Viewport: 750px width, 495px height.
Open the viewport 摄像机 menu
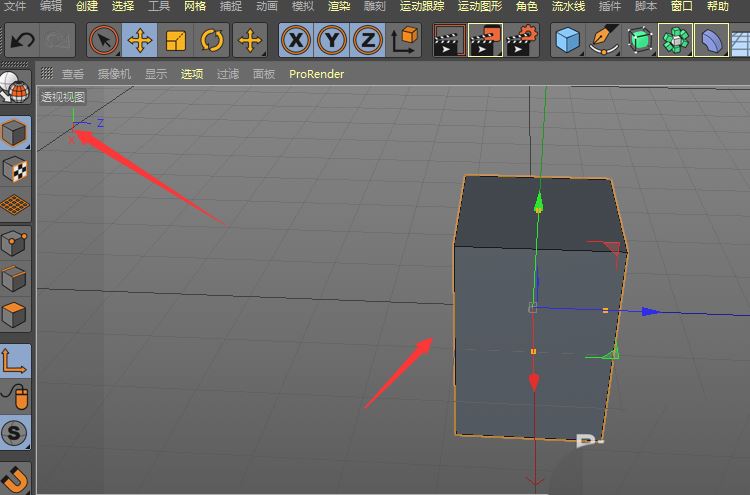click(x=114, y=74)
